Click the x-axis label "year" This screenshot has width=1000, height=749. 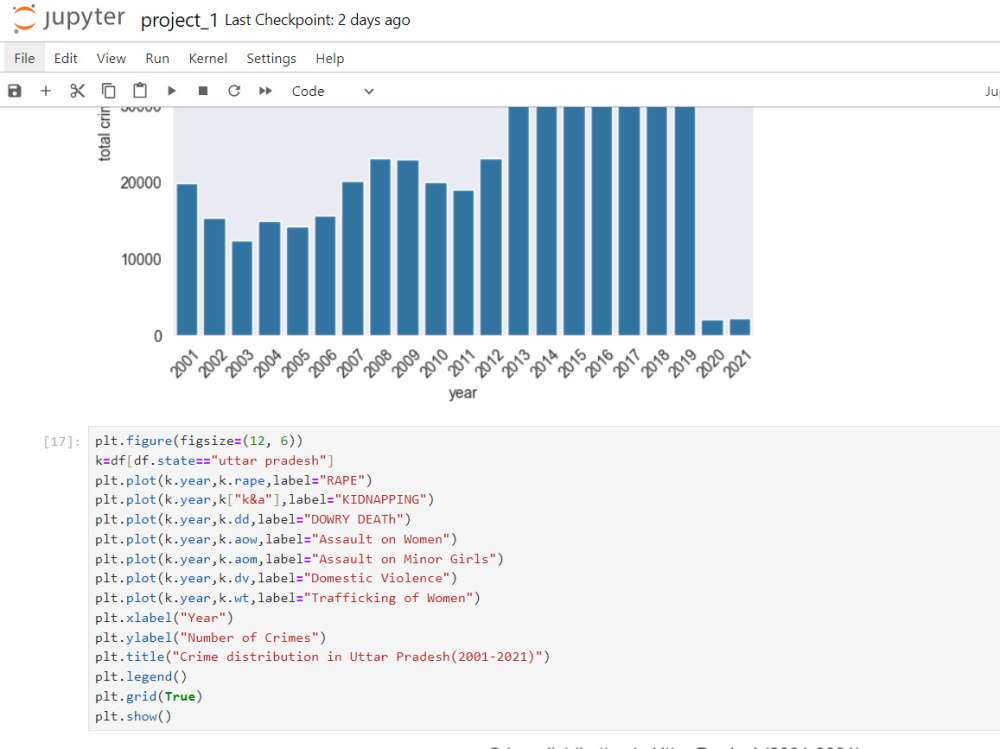[462, 393]
